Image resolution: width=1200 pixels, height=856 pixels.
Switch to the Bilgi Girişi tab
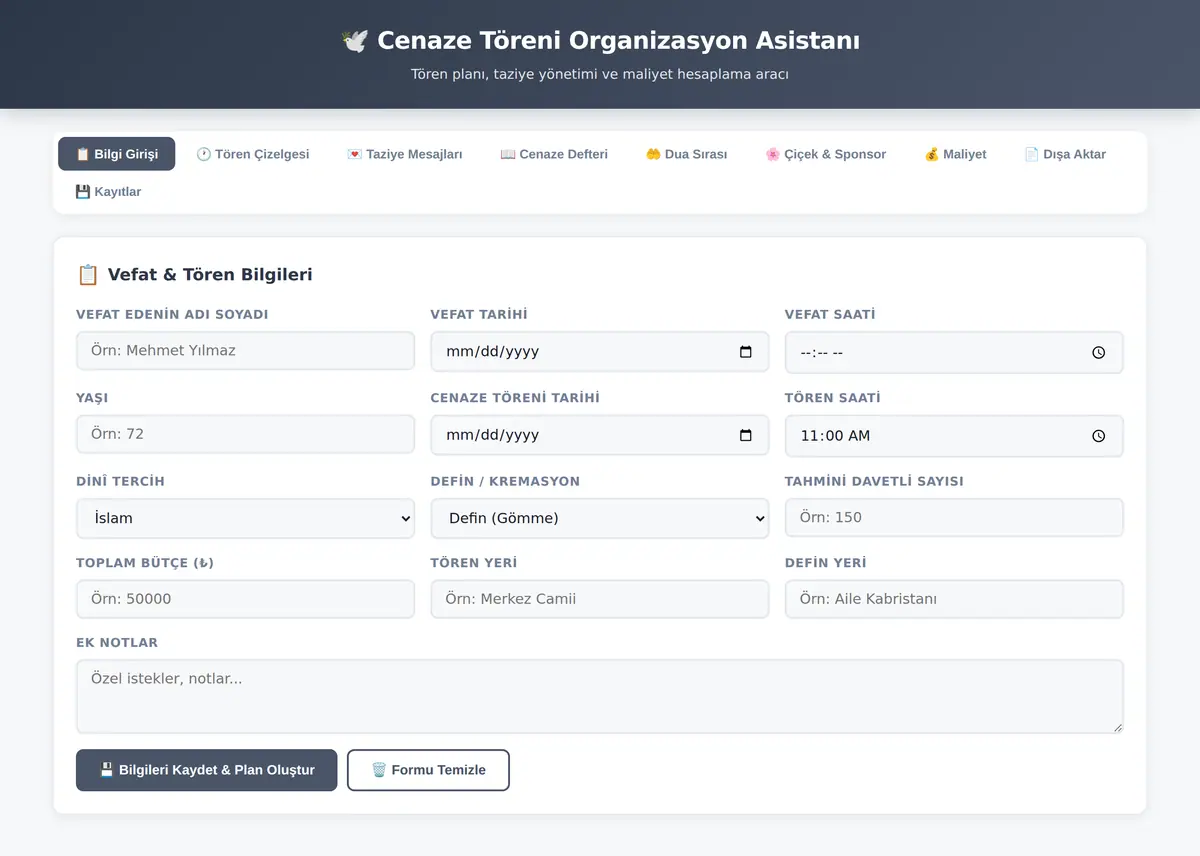point(117,154)
